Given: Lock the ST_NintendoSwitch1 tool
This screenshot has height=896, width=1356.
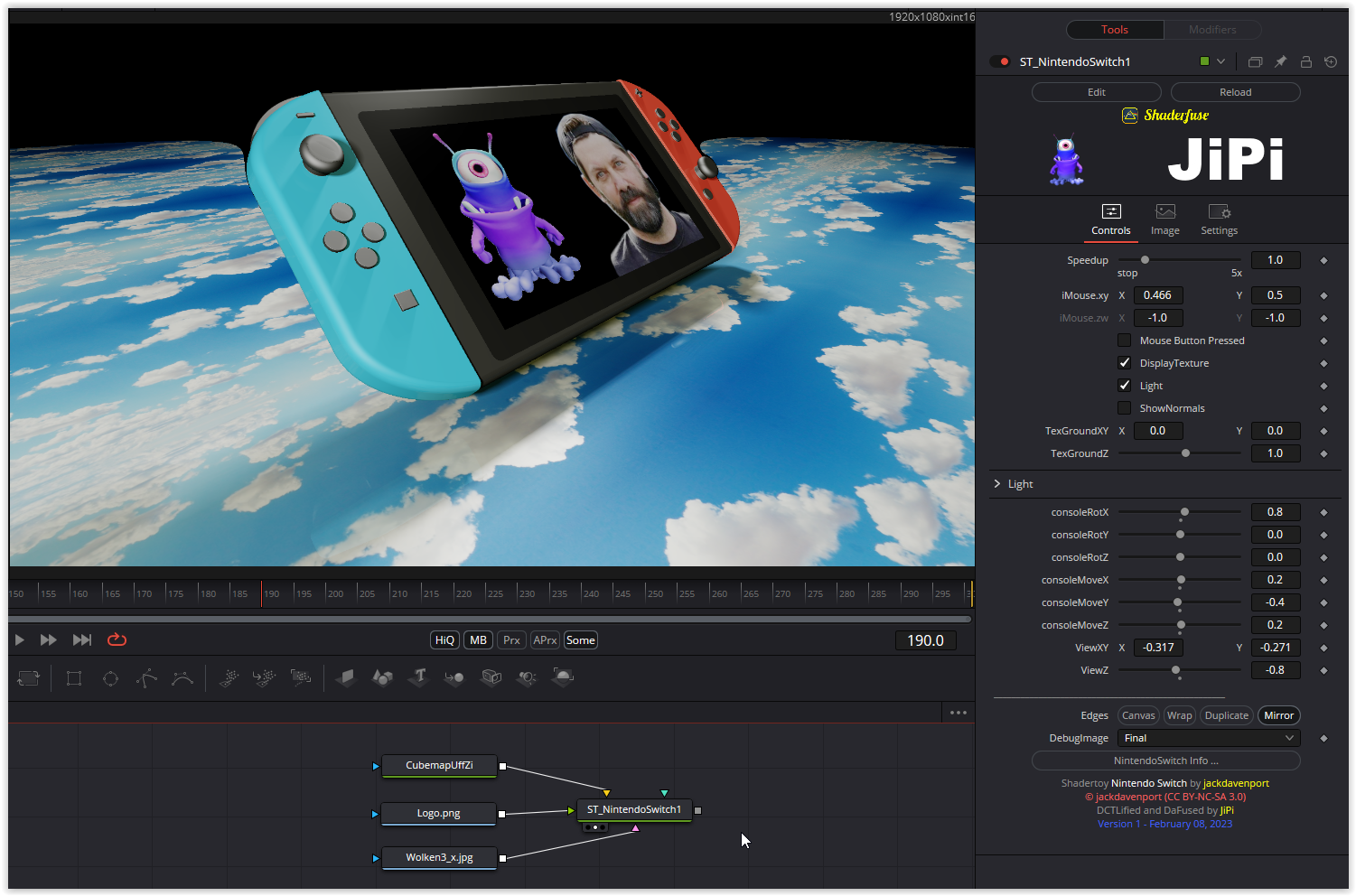Looking at the screenshot, I should (x=1305, y=61).
